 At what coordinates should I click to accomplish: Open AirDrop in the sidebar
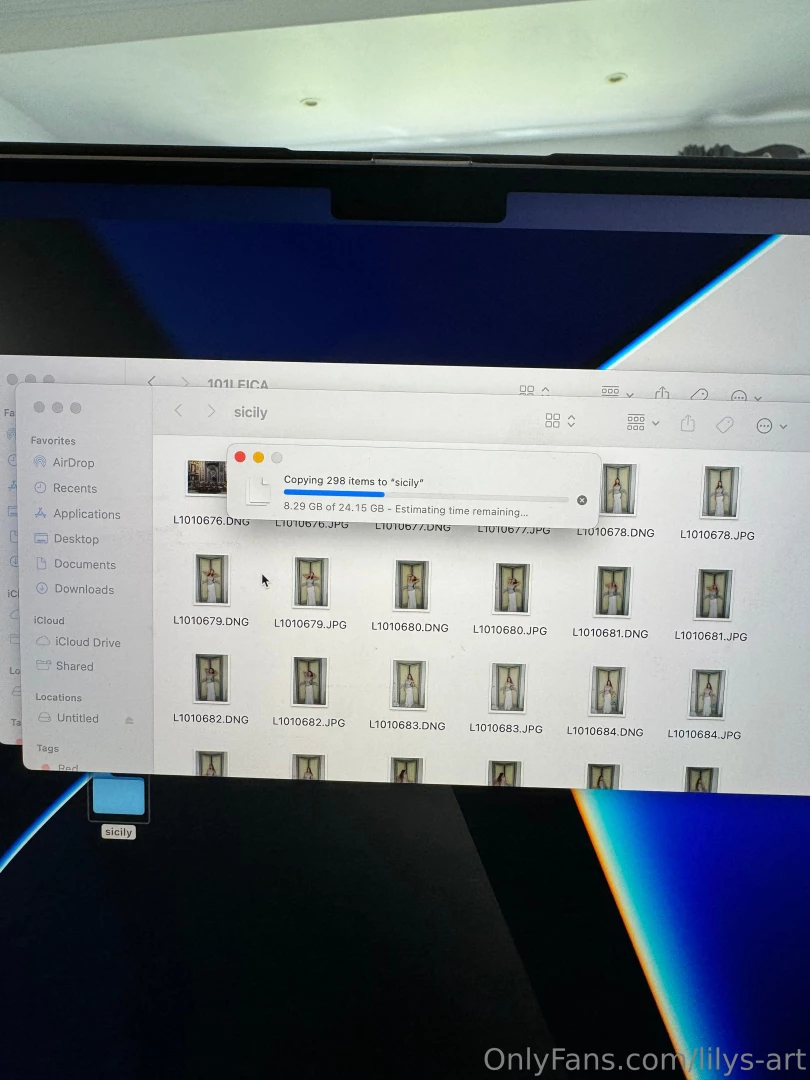pyautogui.click(x=73, y=463)
